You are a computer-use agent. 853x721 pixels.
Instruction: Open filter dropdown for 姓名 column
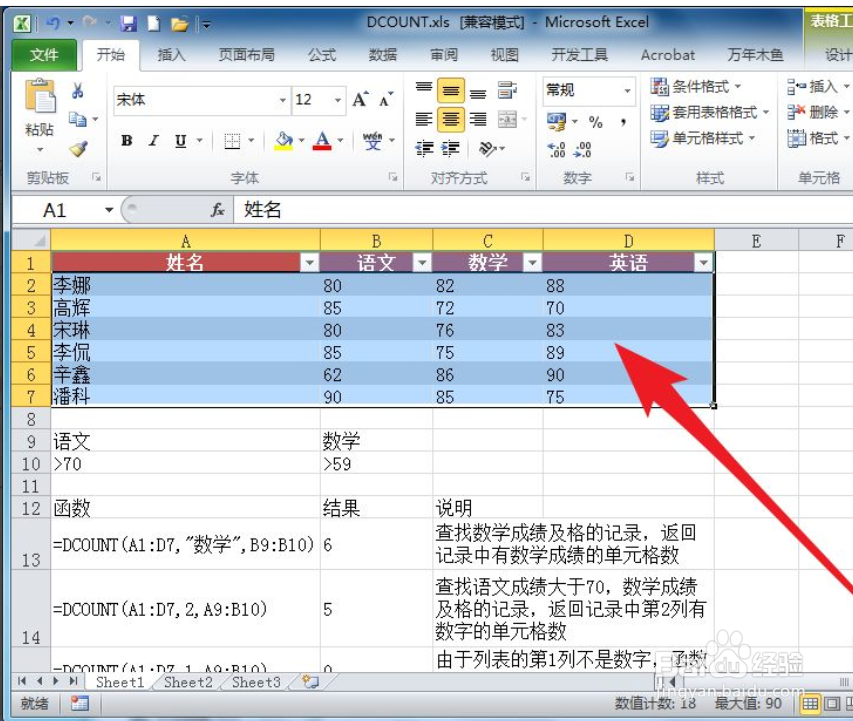(x=310, y=263)
